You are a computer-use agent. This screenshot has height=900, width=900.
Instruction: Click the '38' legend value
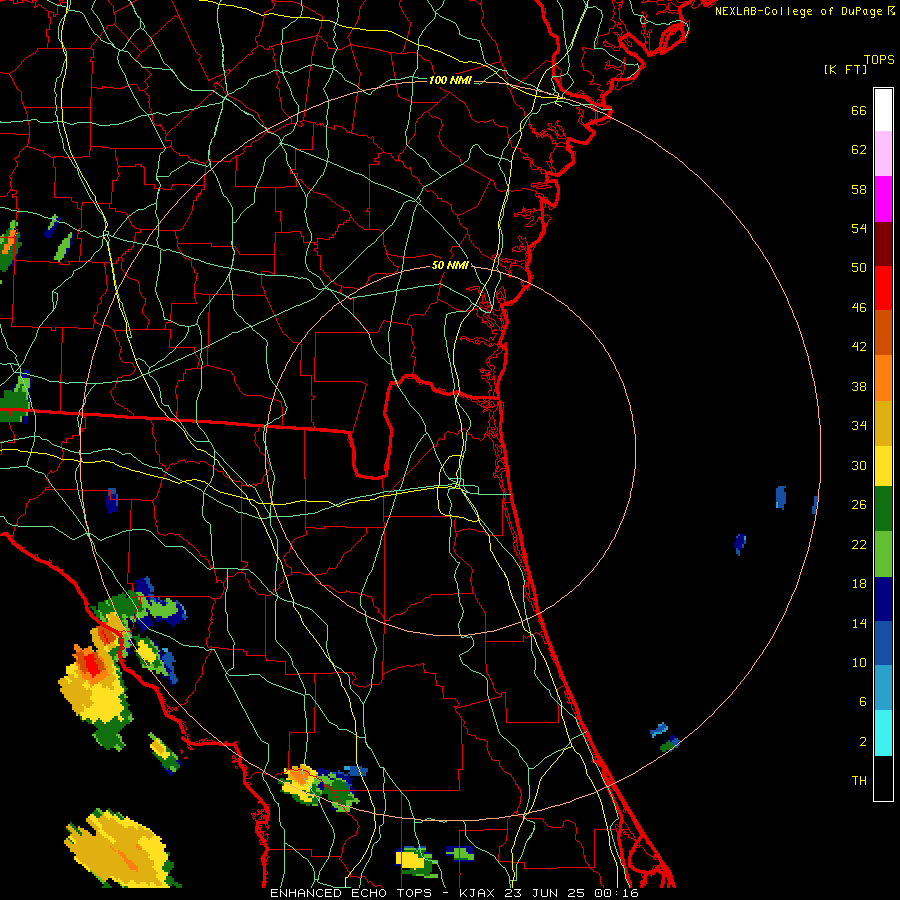pyautogui.click(x=859, y=386)
